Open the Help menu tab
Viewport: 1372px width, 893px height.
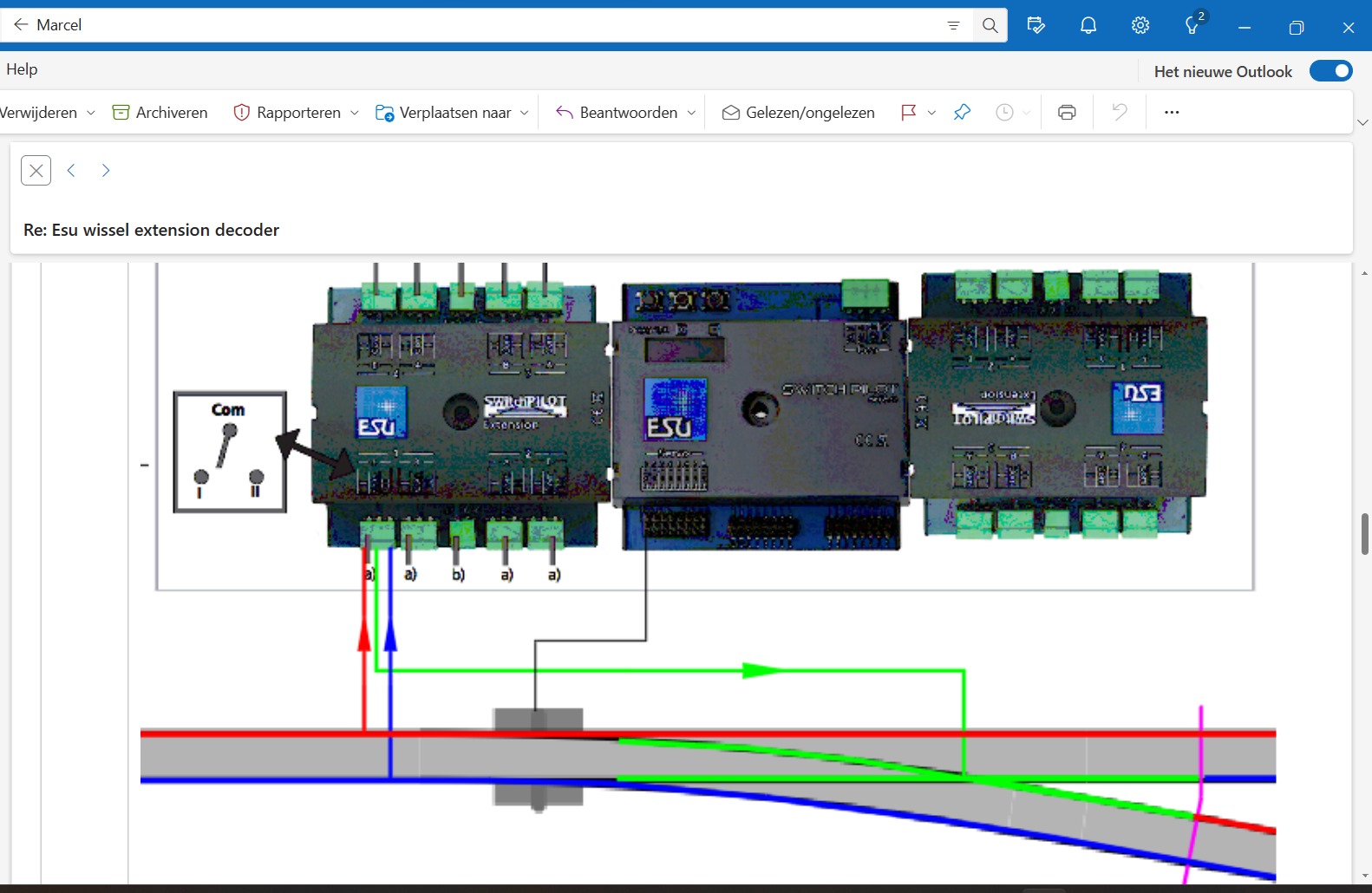tap(22, 69)
